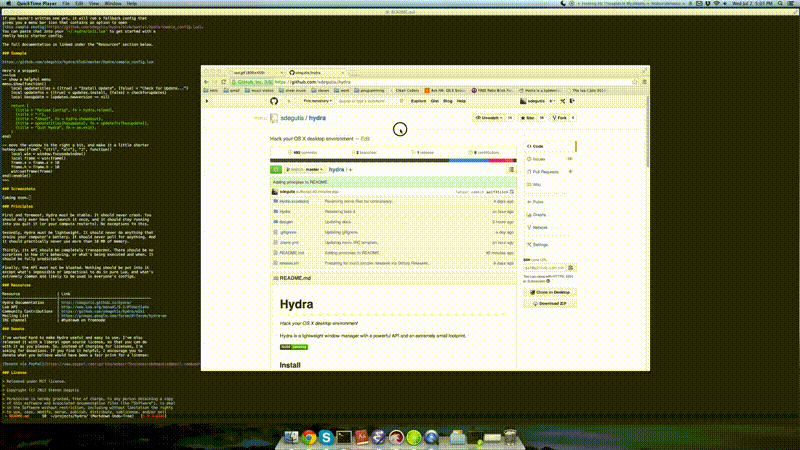Fork the hydra repository
800x450 pixels.
coord(560,118)
